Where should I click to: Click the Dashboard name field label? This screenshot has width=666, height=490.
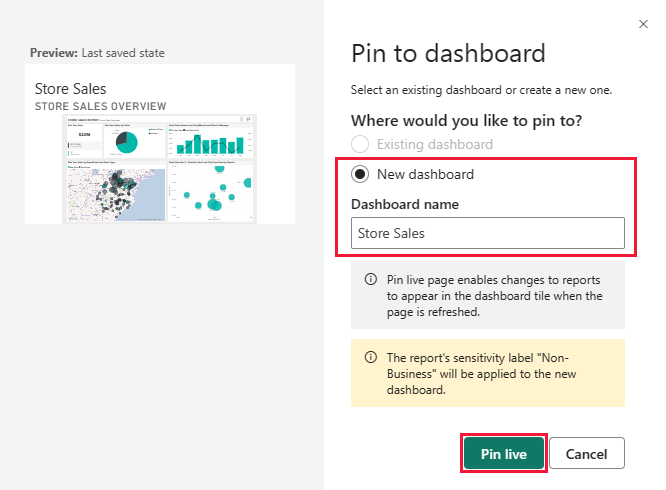tap(405, 204)
